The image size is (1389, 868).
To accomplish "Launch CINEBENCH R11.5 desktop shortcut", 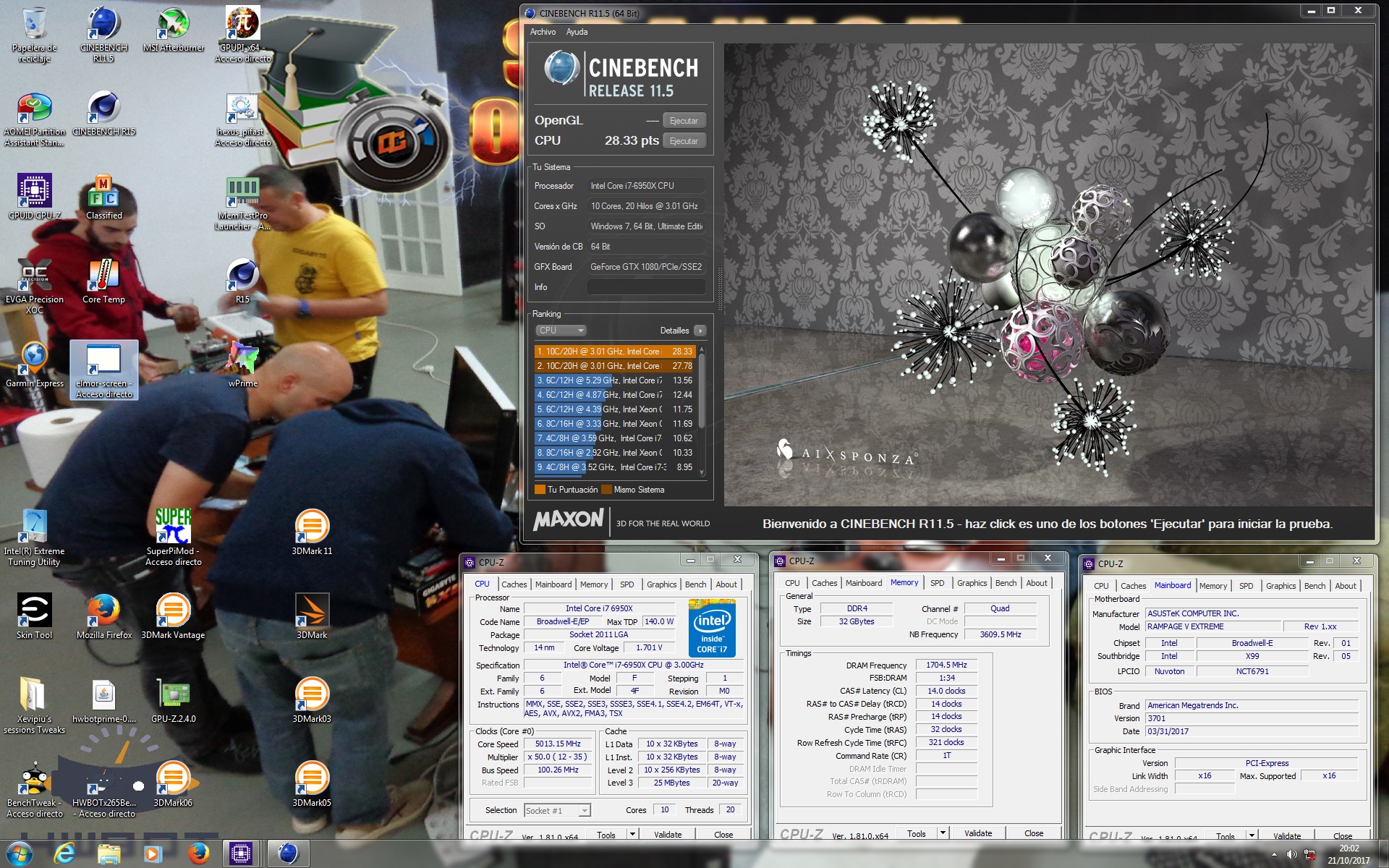I will coord(103,33).
